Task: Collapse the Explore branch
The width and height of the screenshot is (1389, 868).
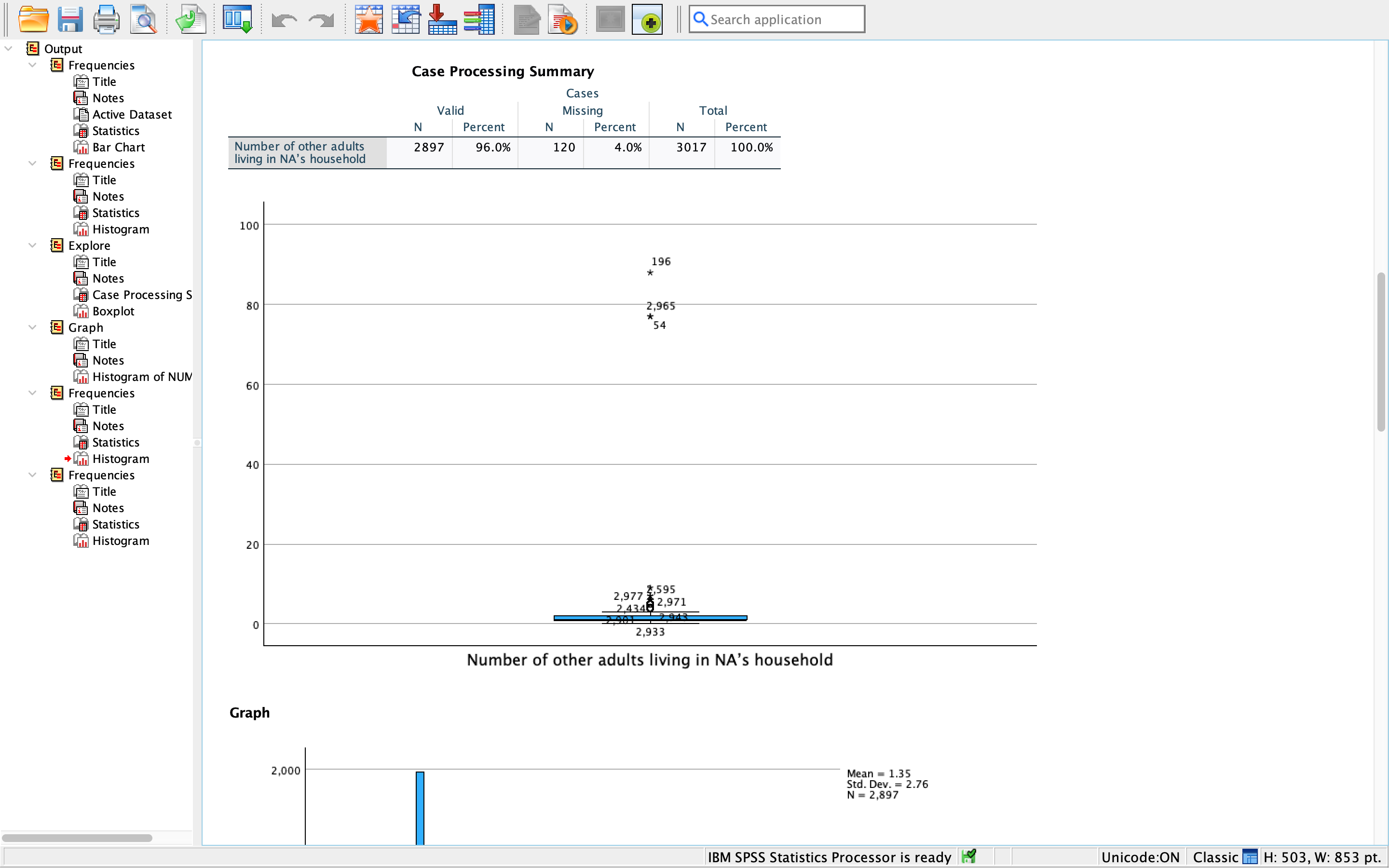Action: (x=33, y=245)
